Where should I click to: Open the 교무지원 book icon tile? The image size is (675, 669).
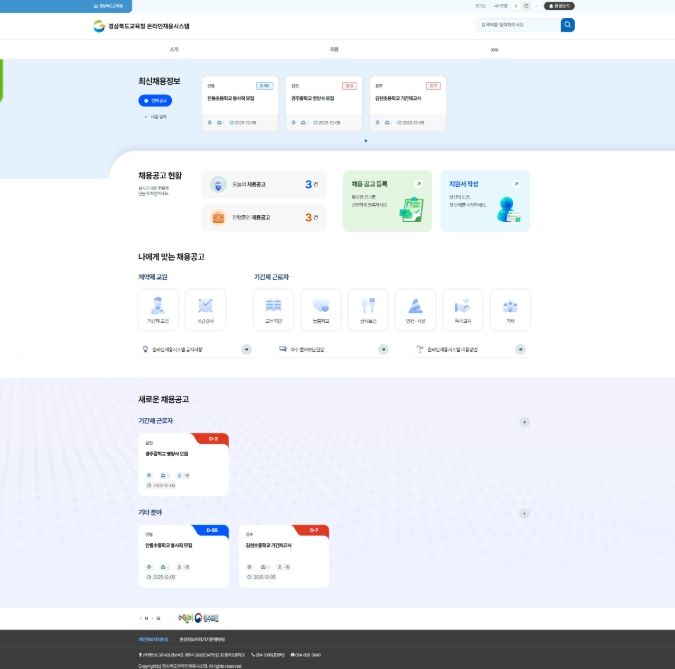(273, 309)
